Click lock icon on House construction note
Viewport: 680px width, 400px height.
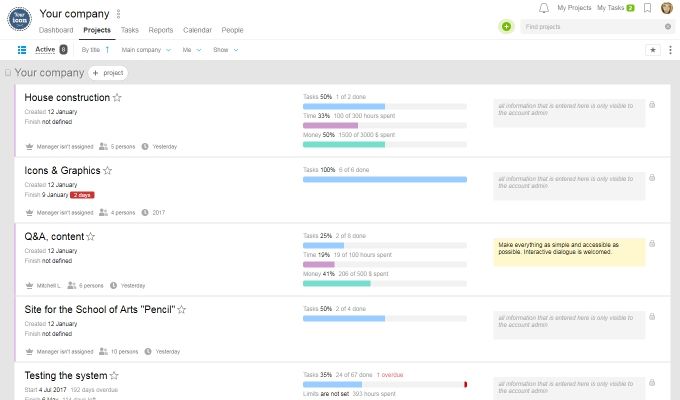pyautogui.click(x=652, y=105)
